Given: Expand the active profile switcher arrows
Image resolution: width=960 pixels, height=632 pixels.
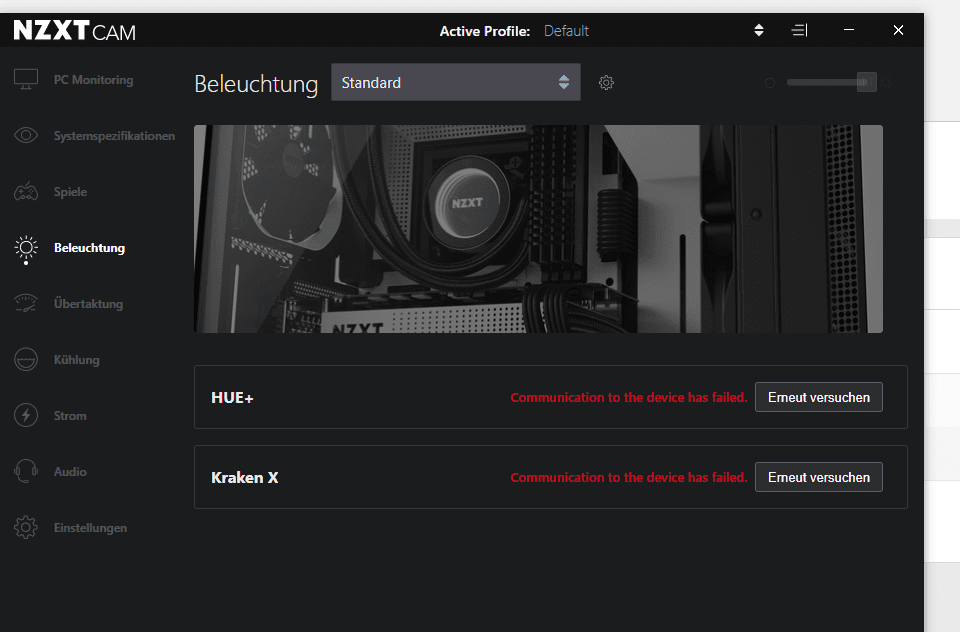Looking at the screenshot, I should tap(759, 30).
